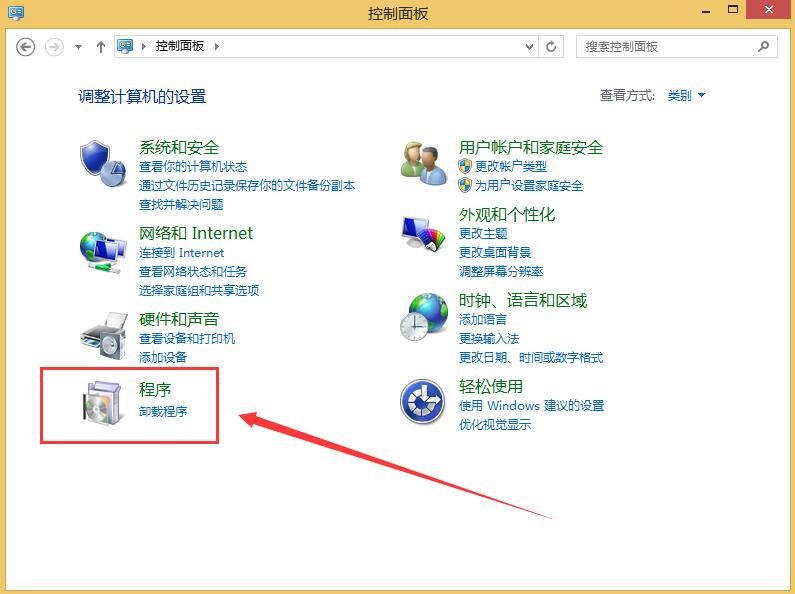Expand the 类别 view-by dropdown

coord(686,96)
